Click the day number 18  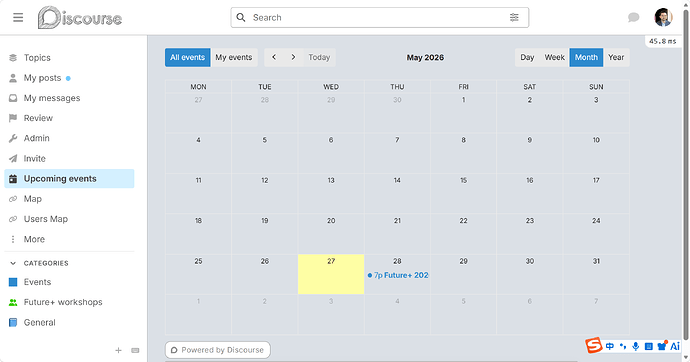(x=198, y=221)
